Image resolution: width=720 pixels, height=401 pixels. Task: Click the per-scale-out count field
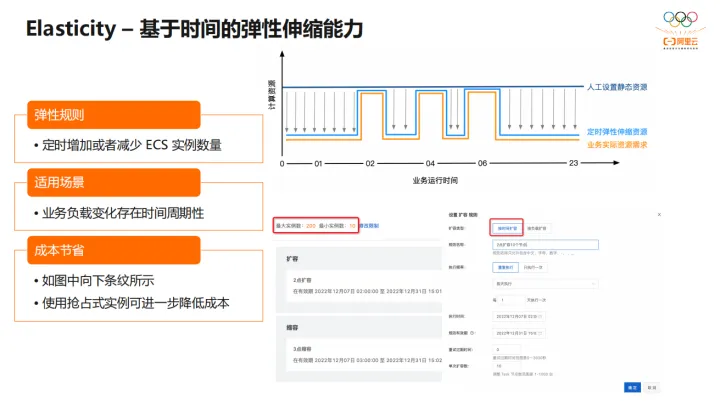(506, 366)
